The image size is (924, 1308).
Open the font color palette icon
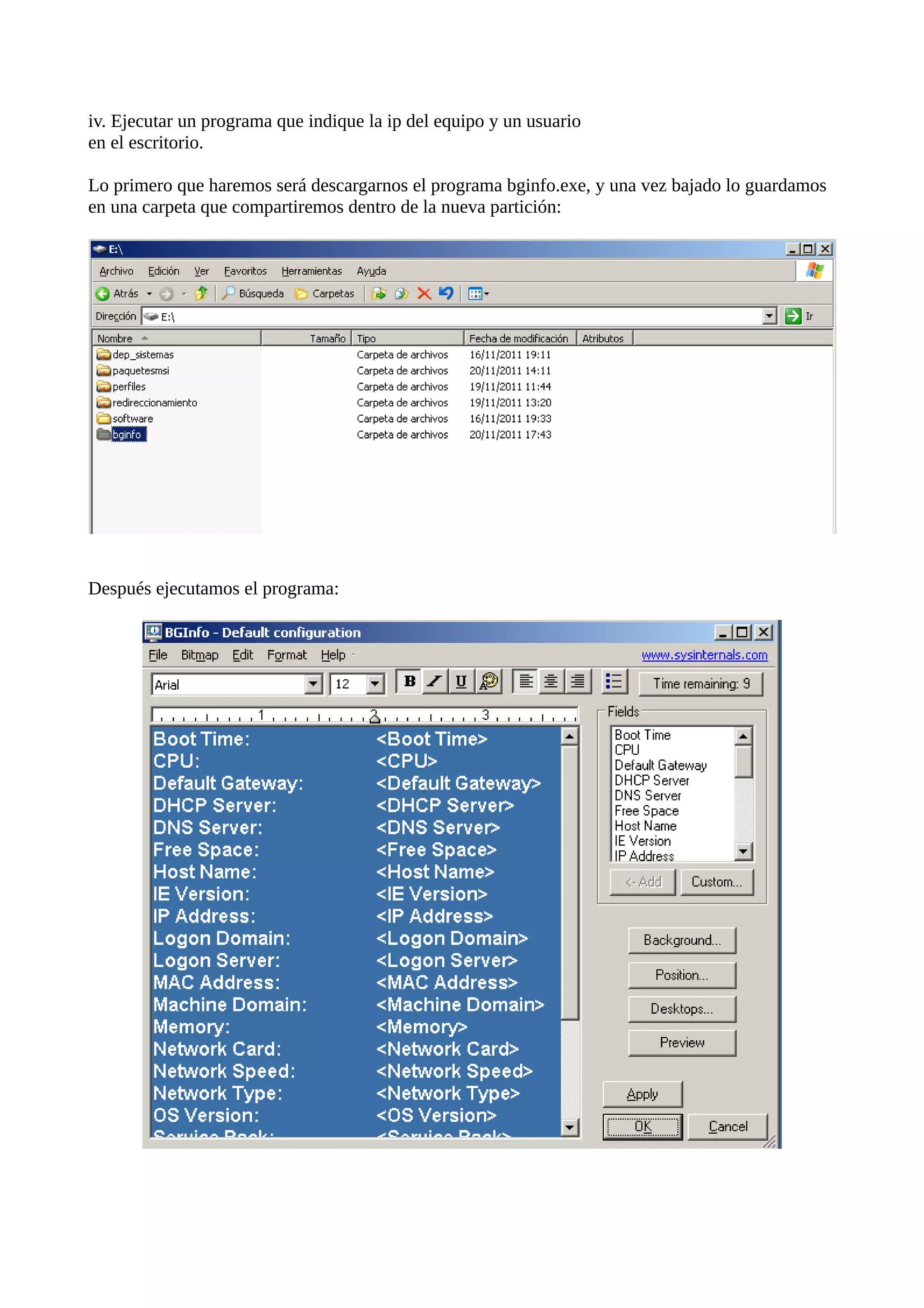pos(489,682)
